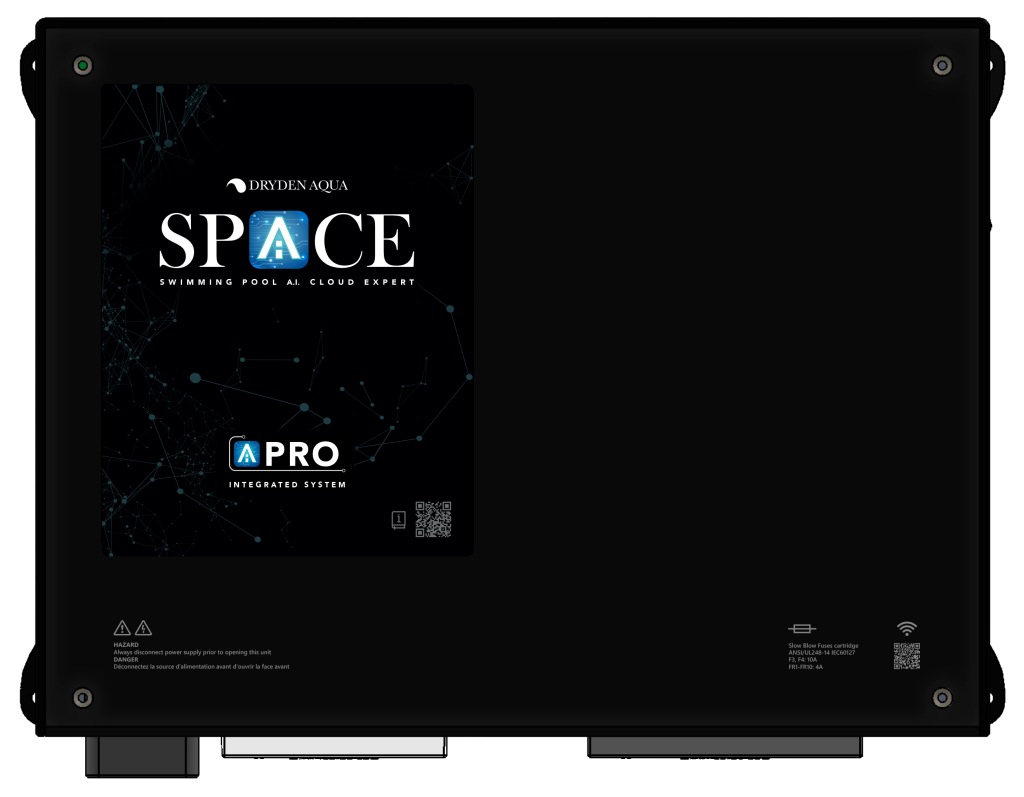This screenshot has height=797, width=1024.
Task: Click the manual info book icon
Action: (398, 520)
